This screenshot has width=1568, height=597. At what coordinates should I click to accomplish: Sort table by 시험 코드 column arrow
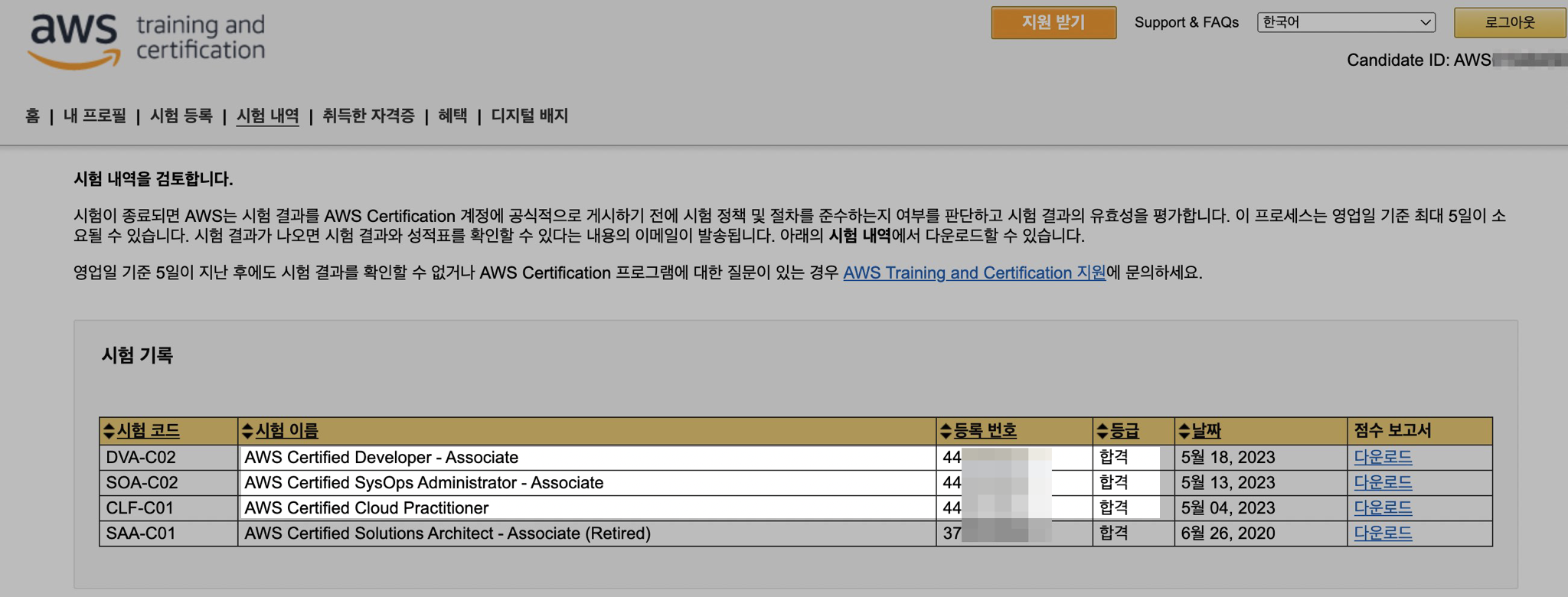click(x=109, y=431)
